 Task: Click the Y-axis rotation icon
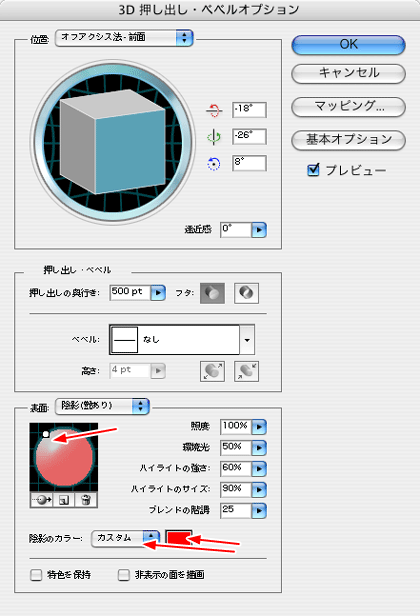[214, 137]
